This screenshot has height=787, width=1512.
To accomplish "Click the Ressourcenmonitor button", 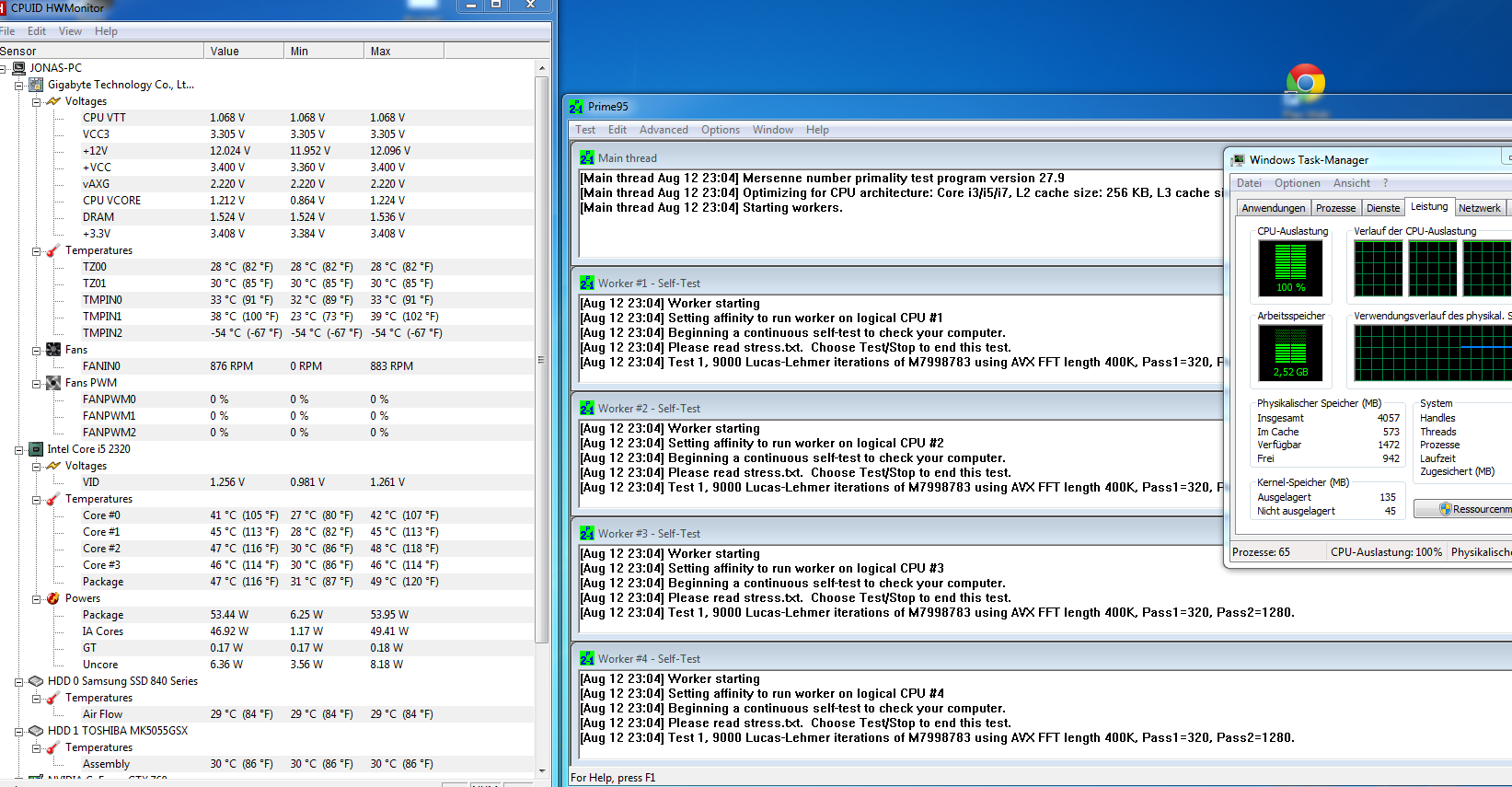I will (1463, 509).
